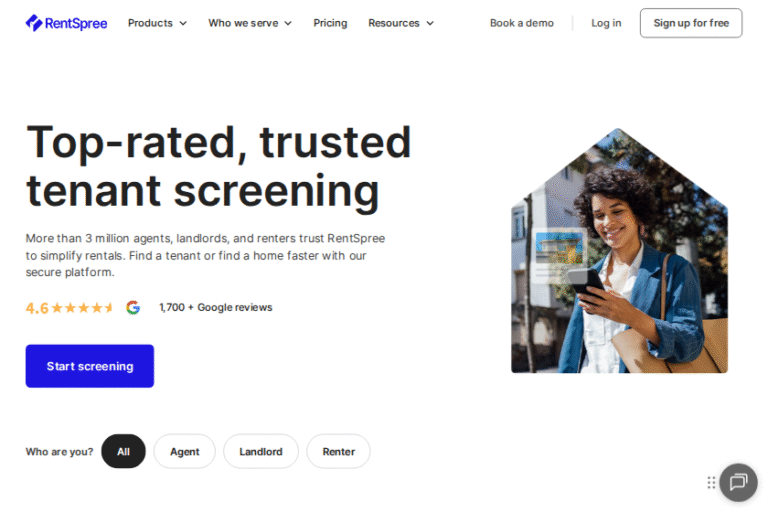Open the 1,700 + Google reviews link

pyautogui.click(x=216, y=307)
